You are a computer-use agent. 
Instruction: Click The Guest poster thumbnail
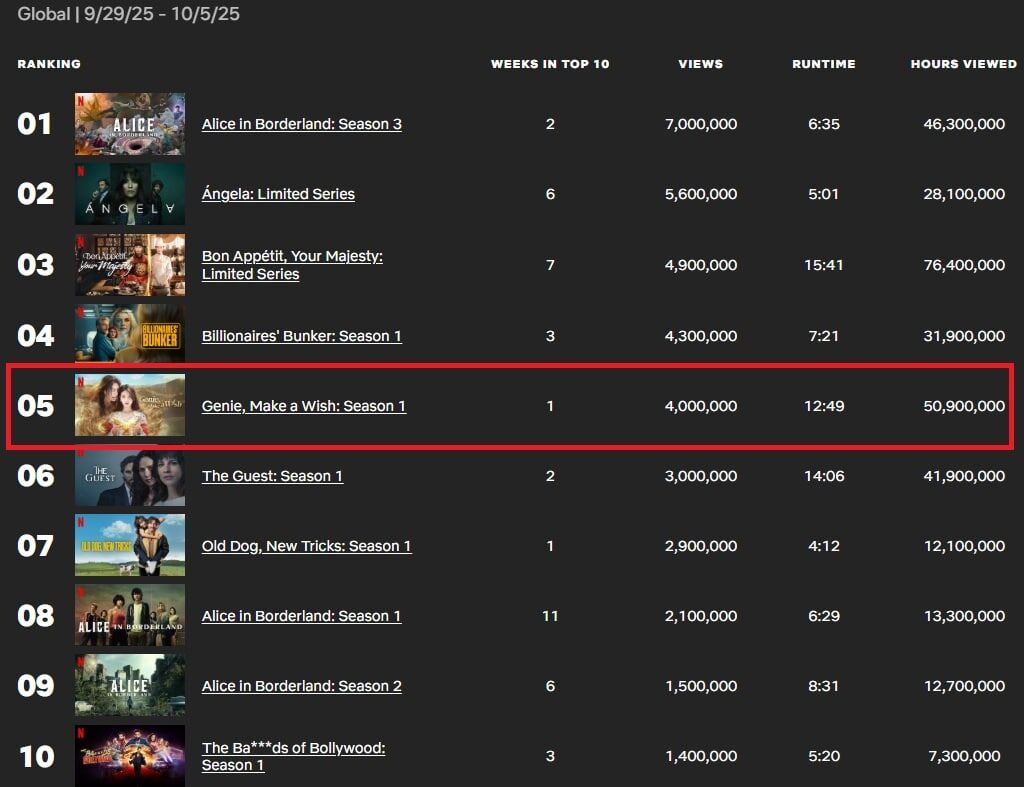pyautogui.click(x=129, y=475)
